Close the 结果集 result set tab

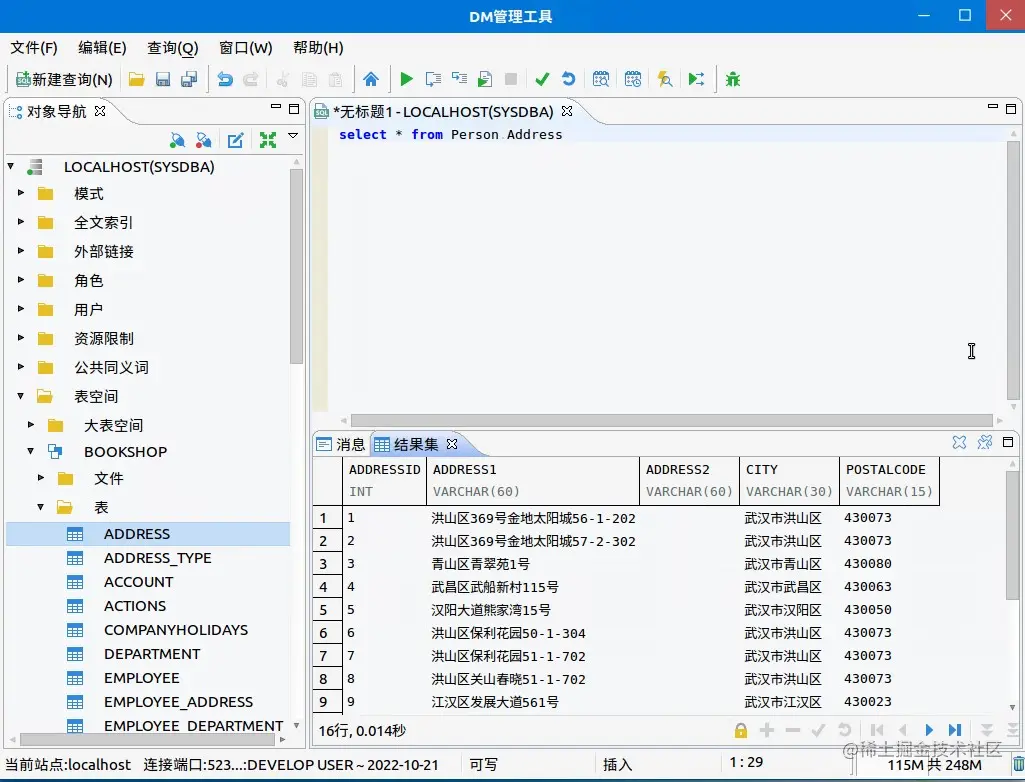(452, 445)
